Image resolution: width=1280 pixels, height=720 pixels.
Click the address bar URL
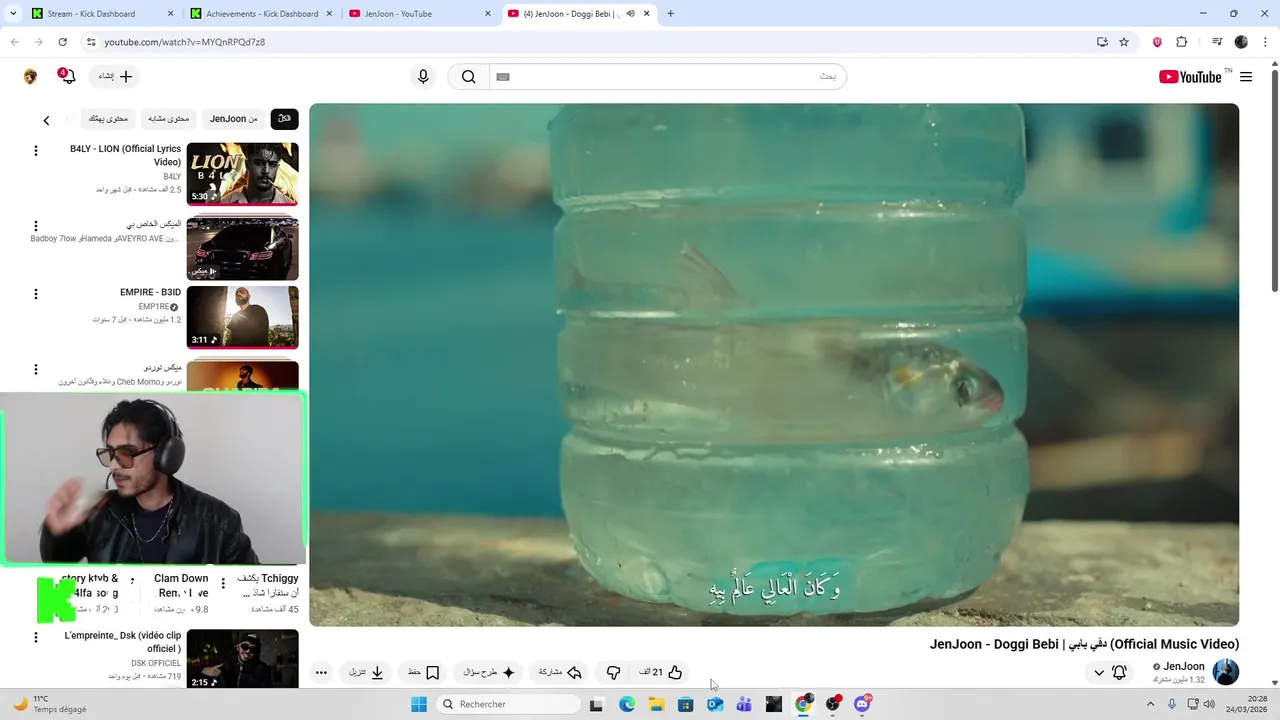185,42
